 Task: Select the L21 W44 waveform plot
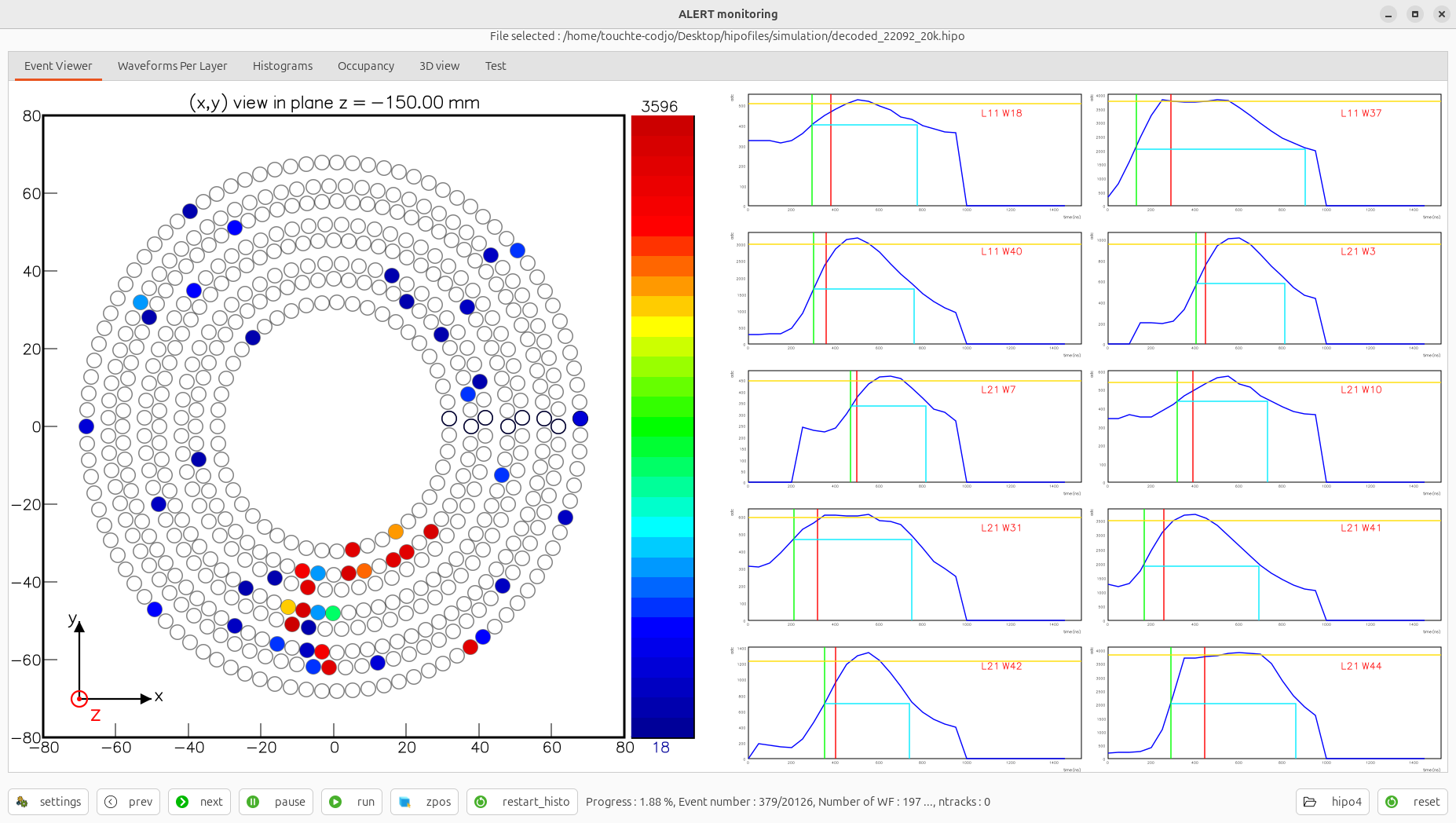tap(1275, 703)
